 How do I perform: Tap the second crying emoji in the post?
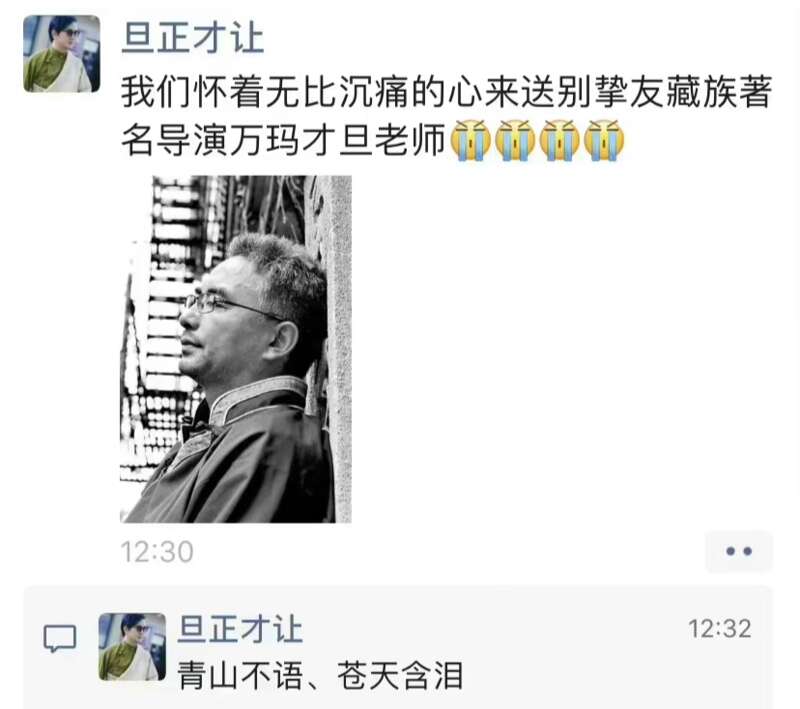pos(515,140)
